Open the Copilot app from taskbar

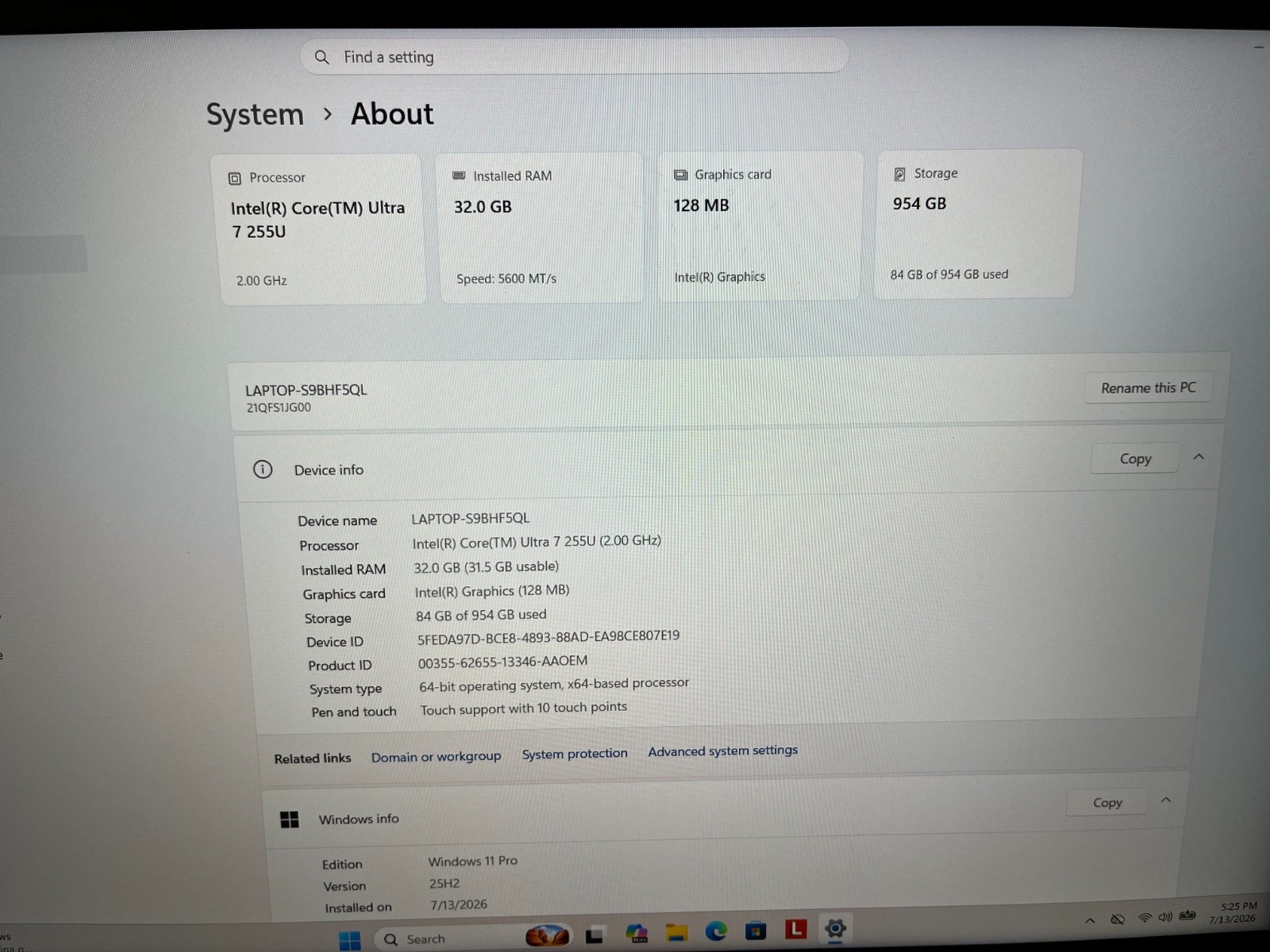[x=637, y=933]
